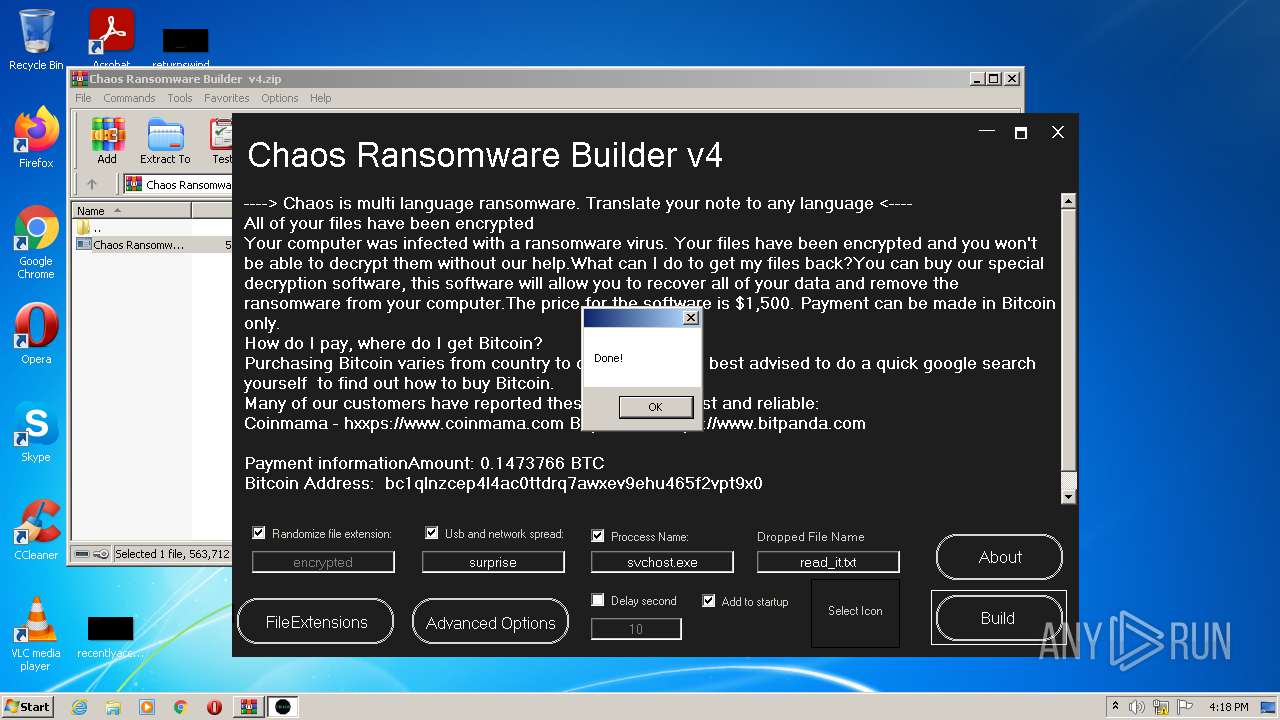Image resolution: width=1280 pixels, height=720 pixels.
Task: Click the WinRAR status bar drive icon
Action: pyautogui.click(x=82, y=554)
